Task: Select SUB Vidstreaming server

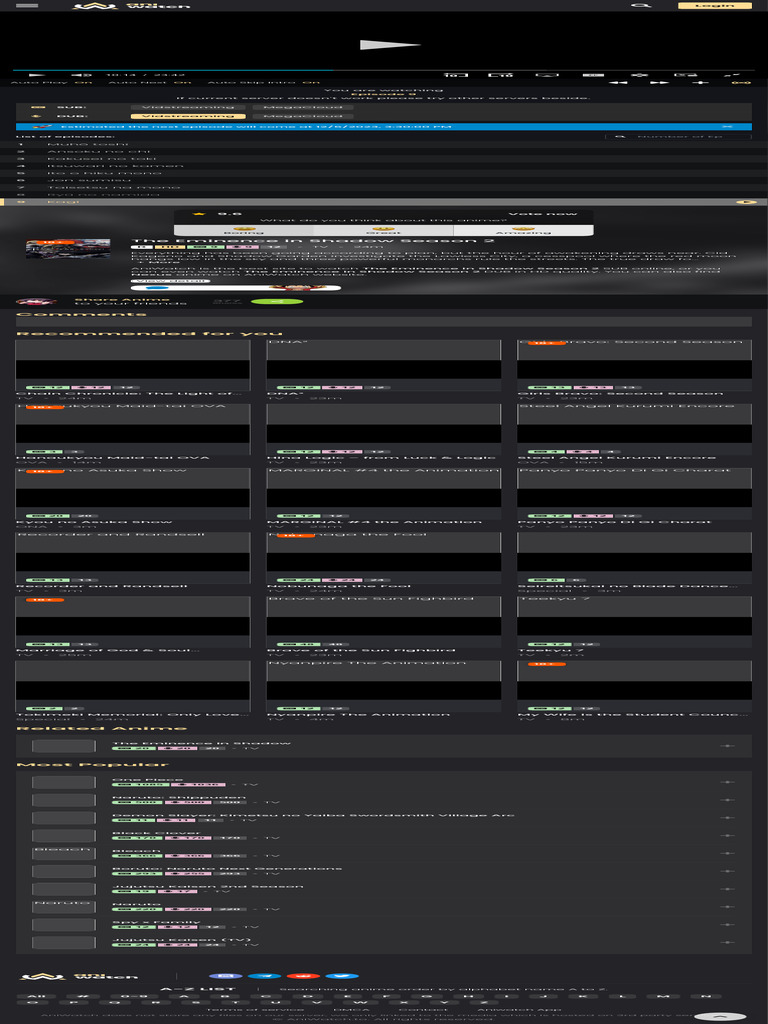Action: coord(189,106)
